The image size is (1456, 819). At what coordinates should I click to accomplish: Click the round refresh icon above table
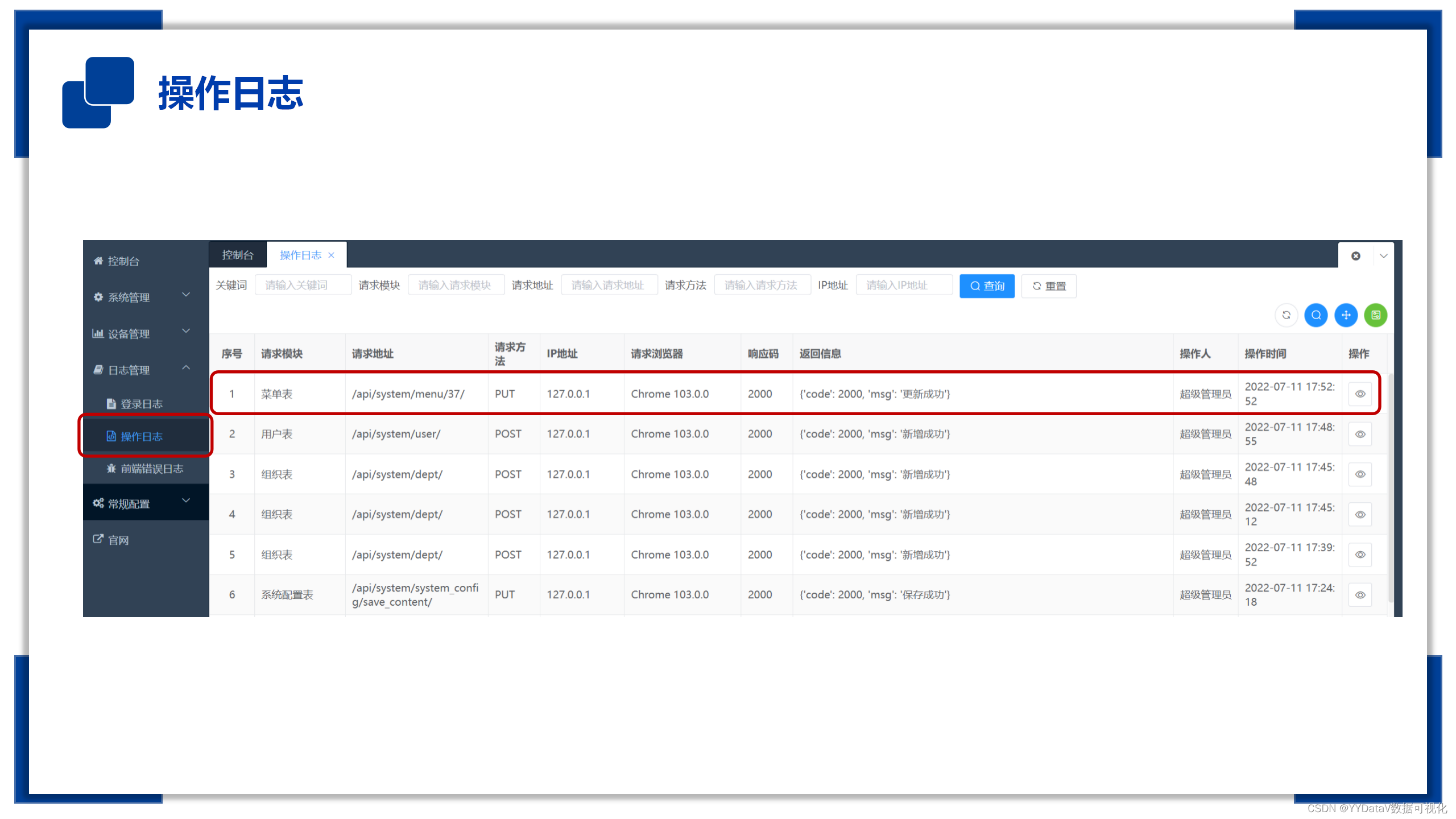(1286, 315)
